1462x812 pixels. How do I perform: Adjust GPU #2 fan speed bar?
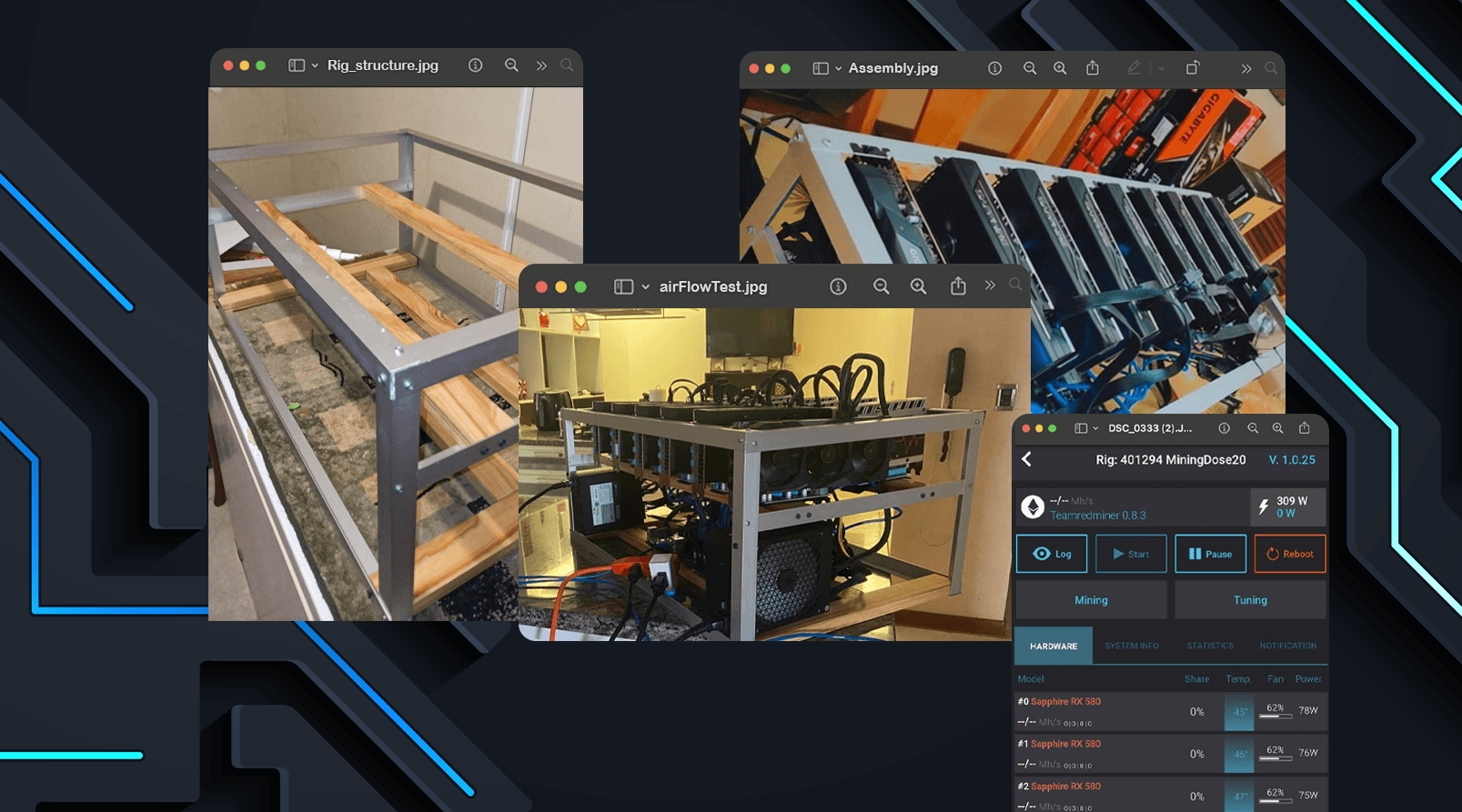pyautogui.click(x=1275, y=801)
